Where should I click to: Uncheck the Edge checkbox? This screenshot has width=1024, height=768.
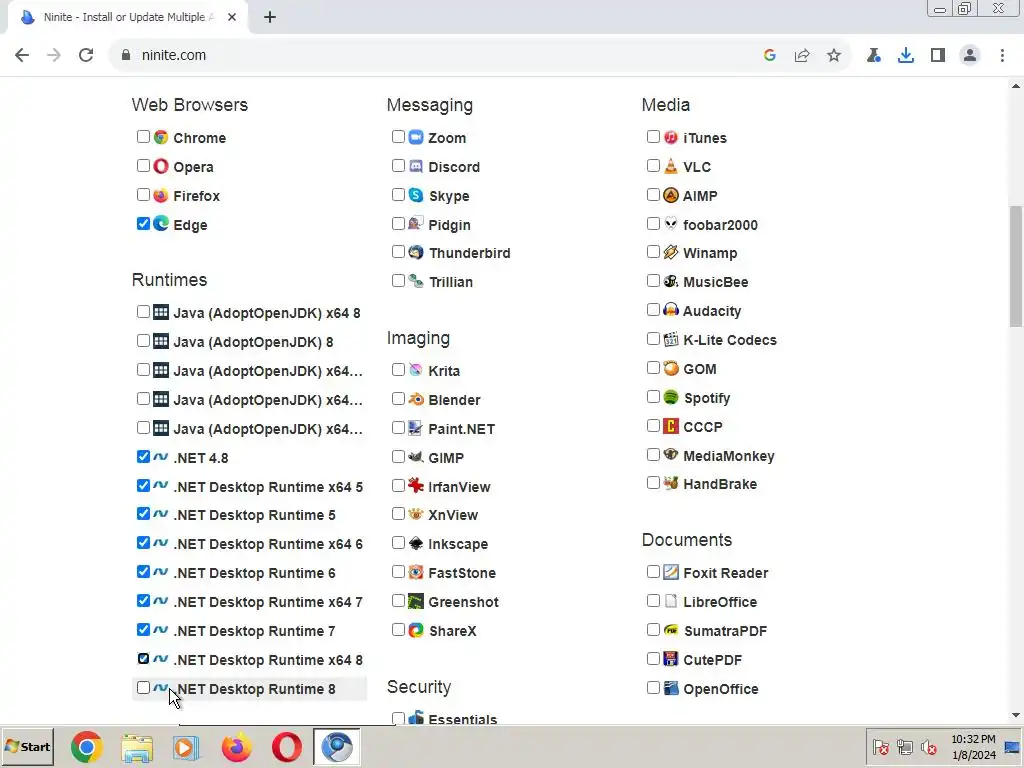point(143,223)
